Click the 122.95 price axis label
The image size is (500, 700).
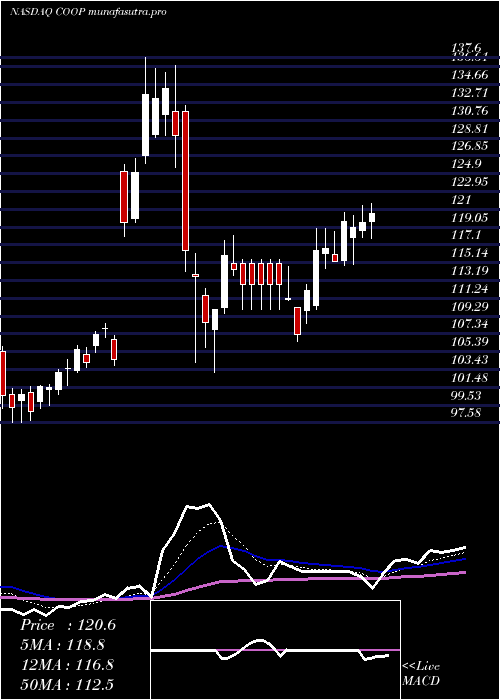point(470,182)
